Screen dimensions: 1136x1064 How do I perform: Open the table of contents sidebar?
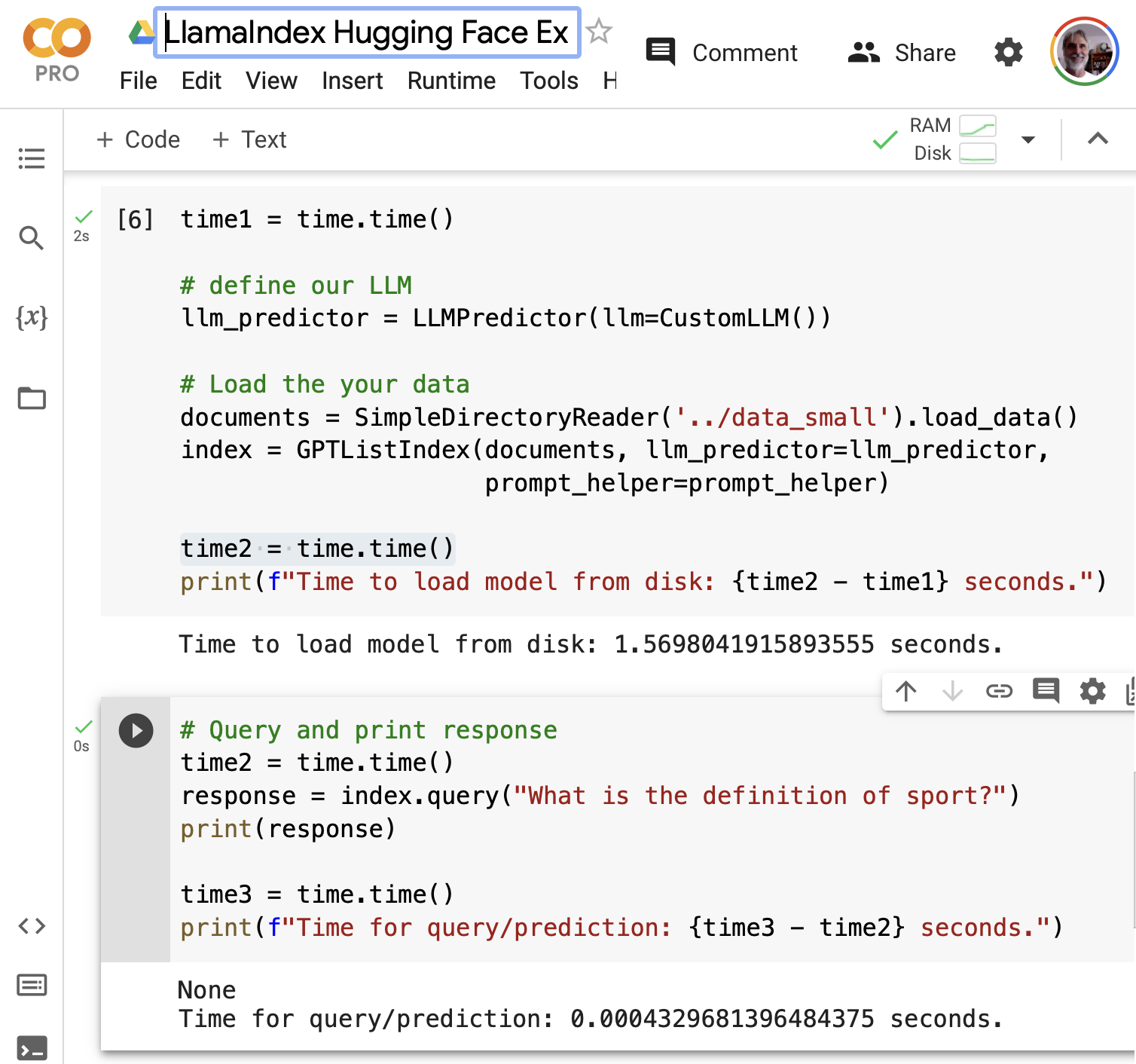point(32,158)
